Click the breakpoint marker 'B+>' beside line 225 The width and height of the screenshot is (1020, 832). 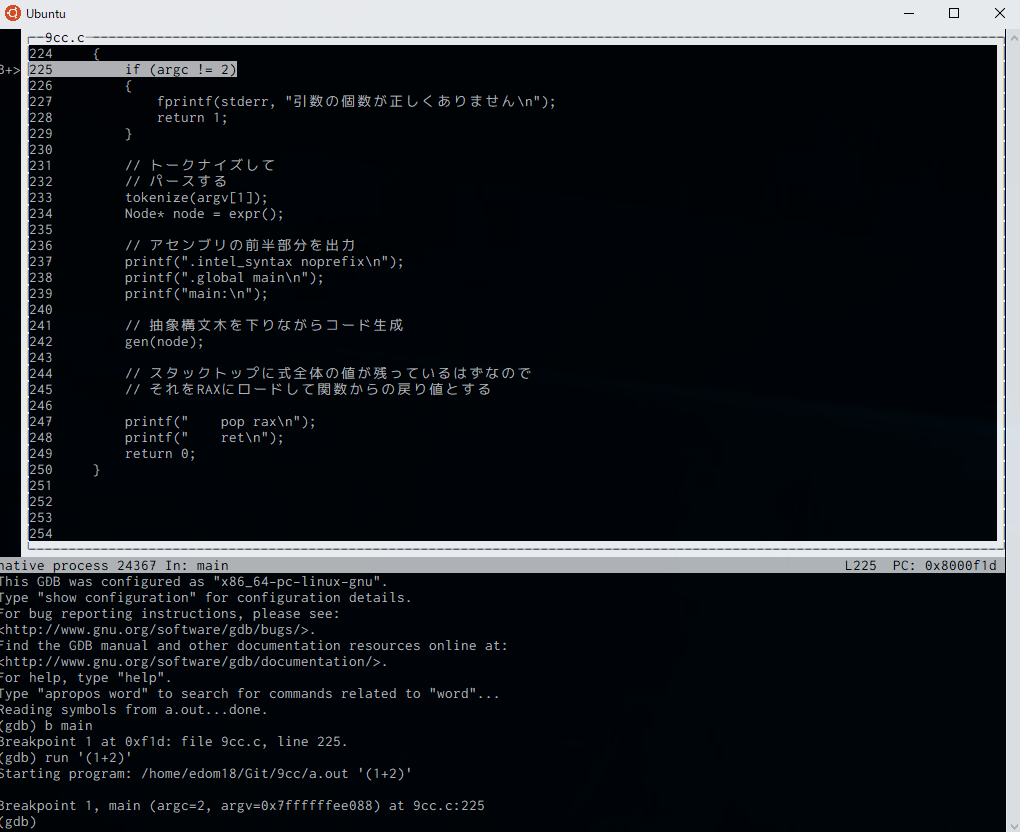pos(10,70)
